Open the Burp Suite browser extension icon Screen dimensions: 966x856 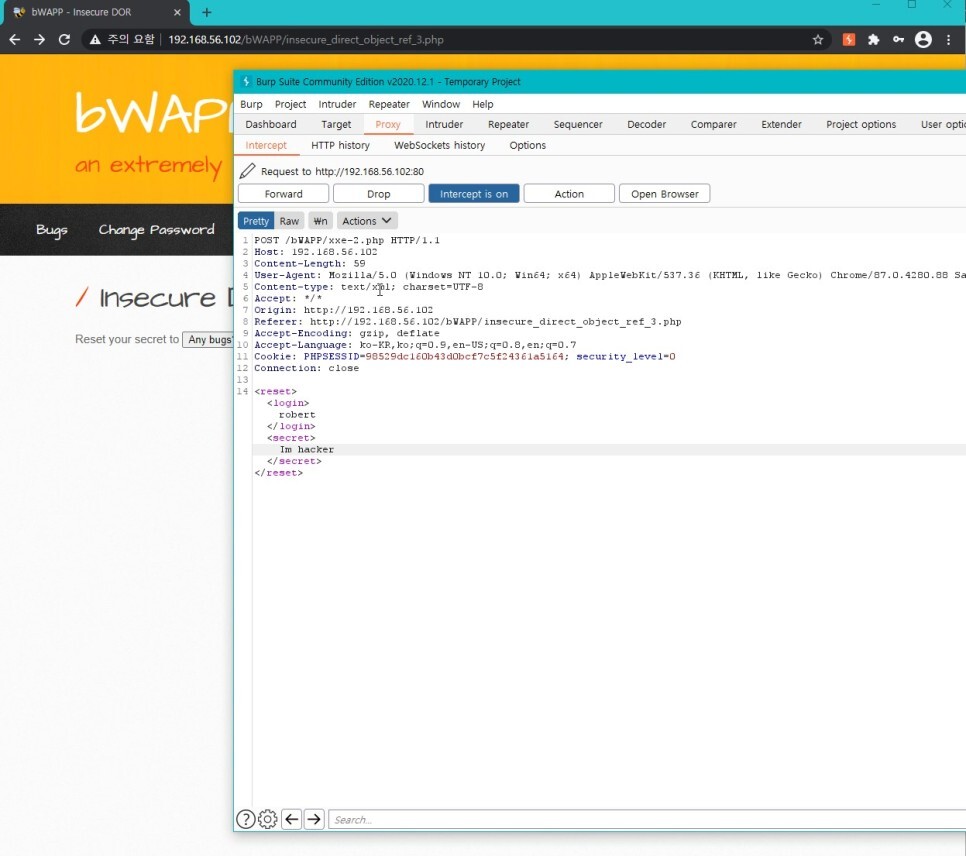point(849,40)
